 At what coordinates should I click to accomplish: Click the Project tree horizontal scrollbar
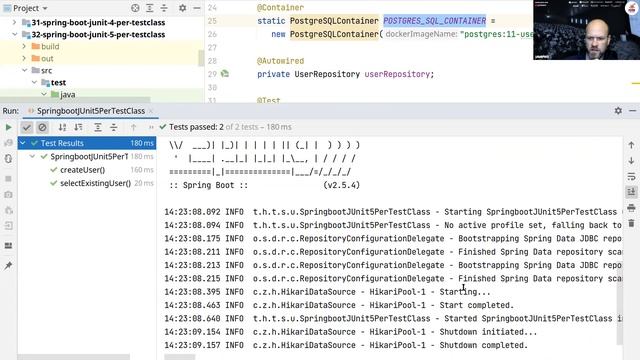[75, 100]
